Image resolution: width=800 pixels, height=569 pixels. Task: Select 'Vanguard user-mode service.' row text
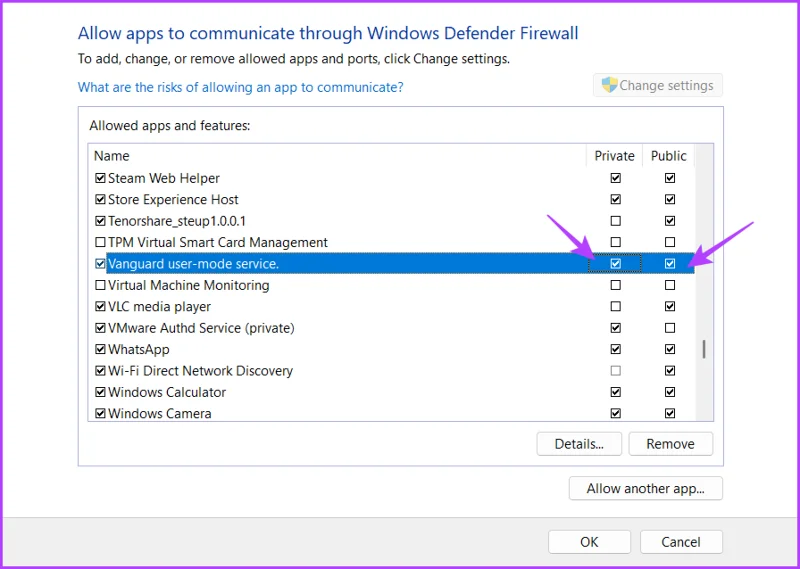point(193,264)
